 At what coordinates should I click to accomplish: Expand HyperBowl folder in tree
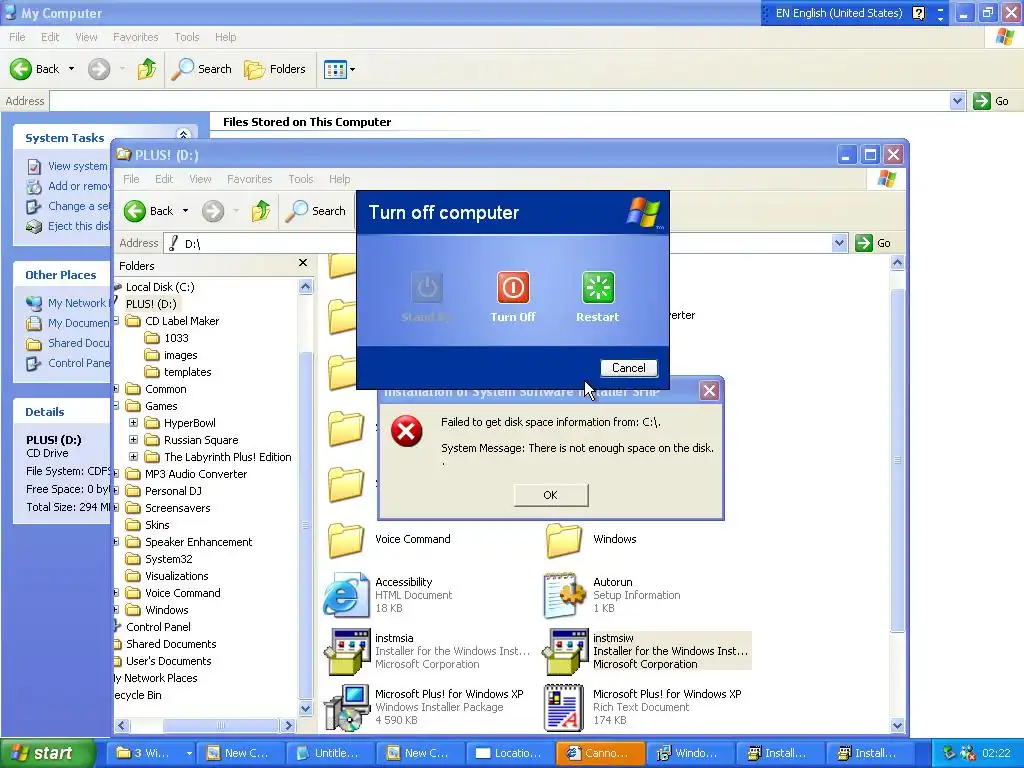coord(133,423)
